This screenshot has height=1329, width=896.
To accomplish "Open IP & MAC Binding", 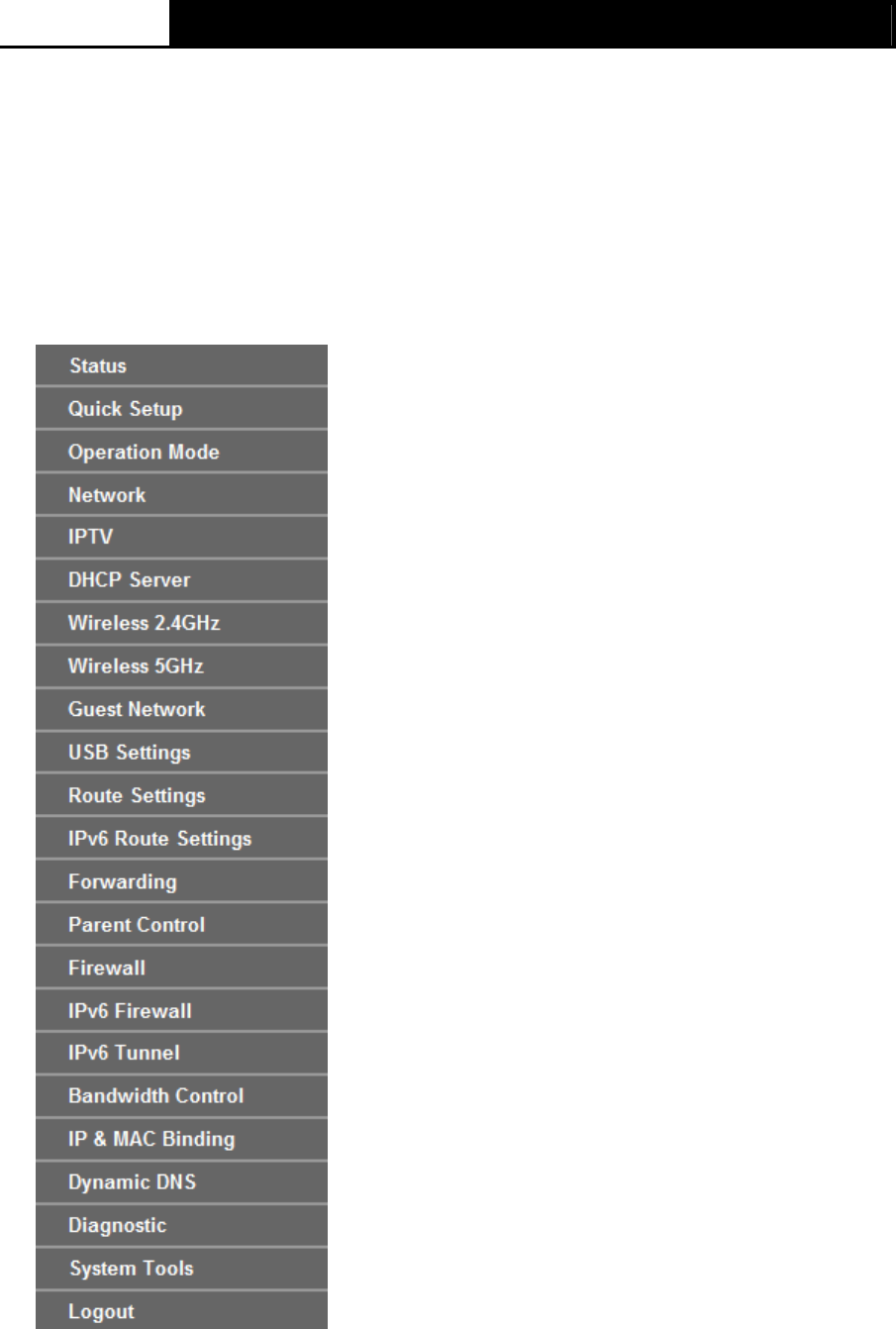I will (x=181, y=1140).
